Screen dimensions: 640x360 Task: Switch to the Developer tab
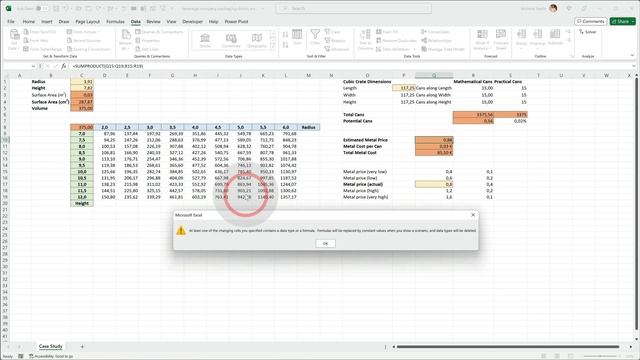pos(193,21)
